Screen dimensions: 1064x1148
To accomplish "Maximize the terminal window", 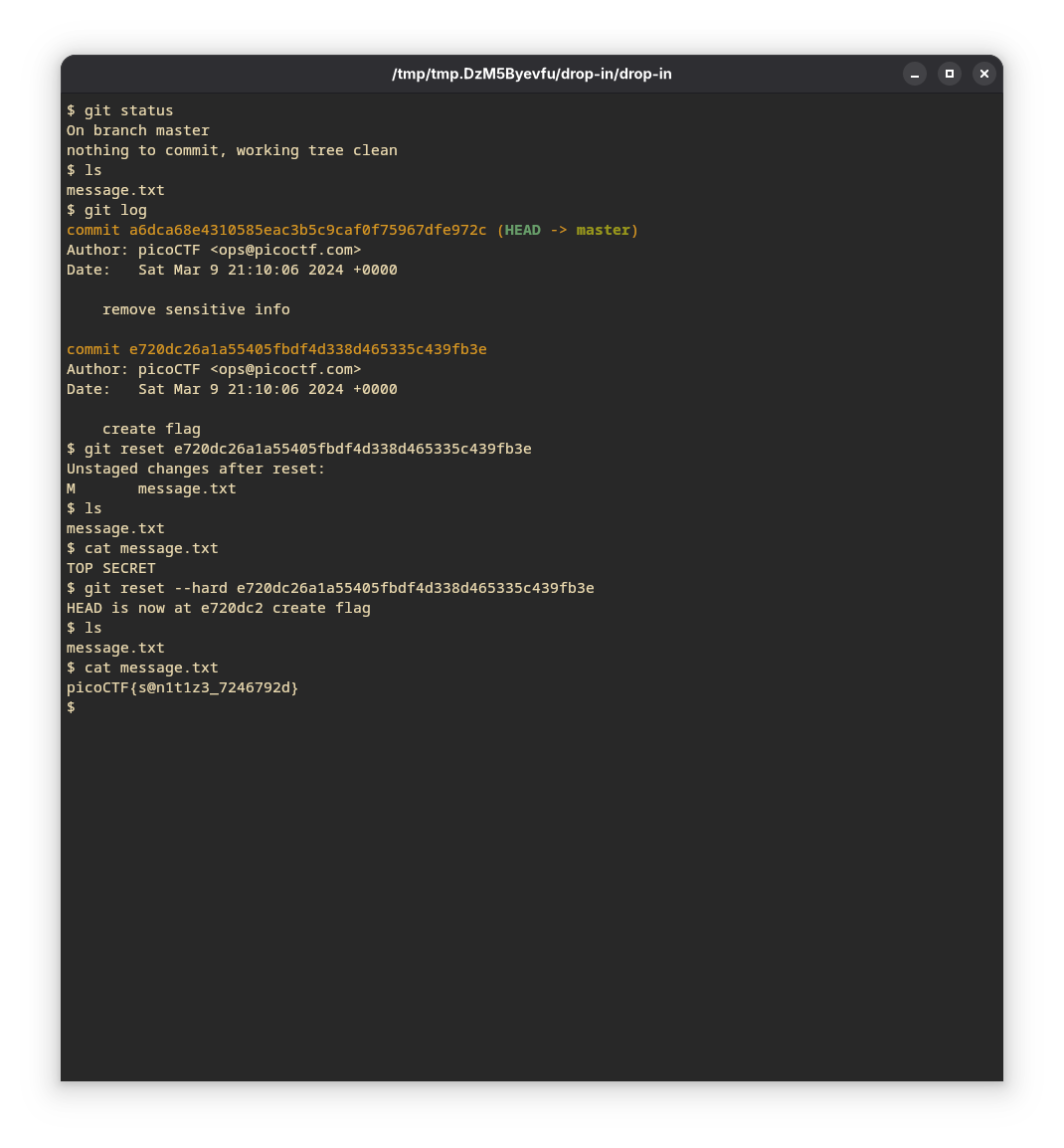I will (950, 74).
